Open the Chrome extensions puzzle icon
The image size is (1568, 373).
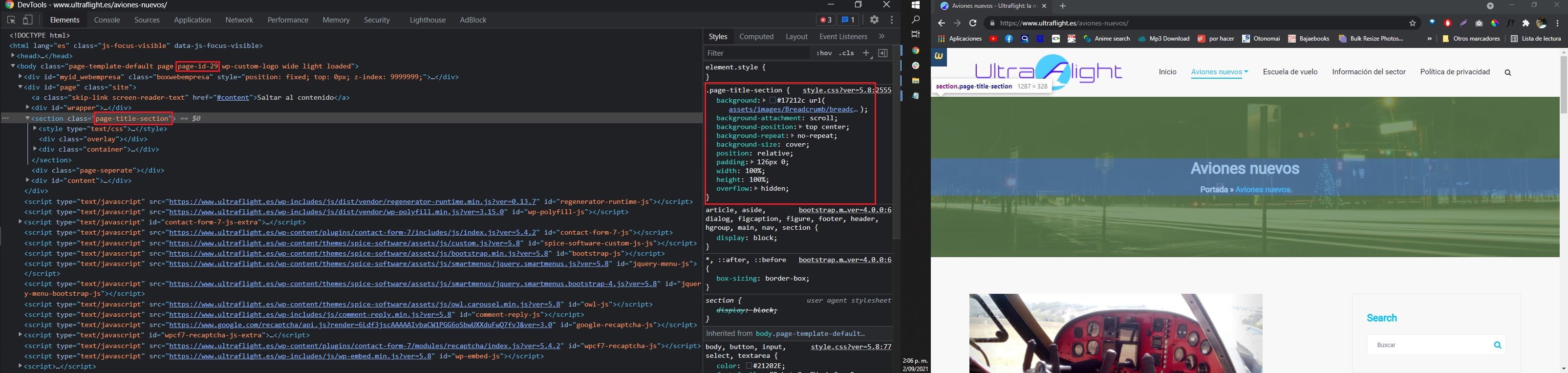point(1526,24)
